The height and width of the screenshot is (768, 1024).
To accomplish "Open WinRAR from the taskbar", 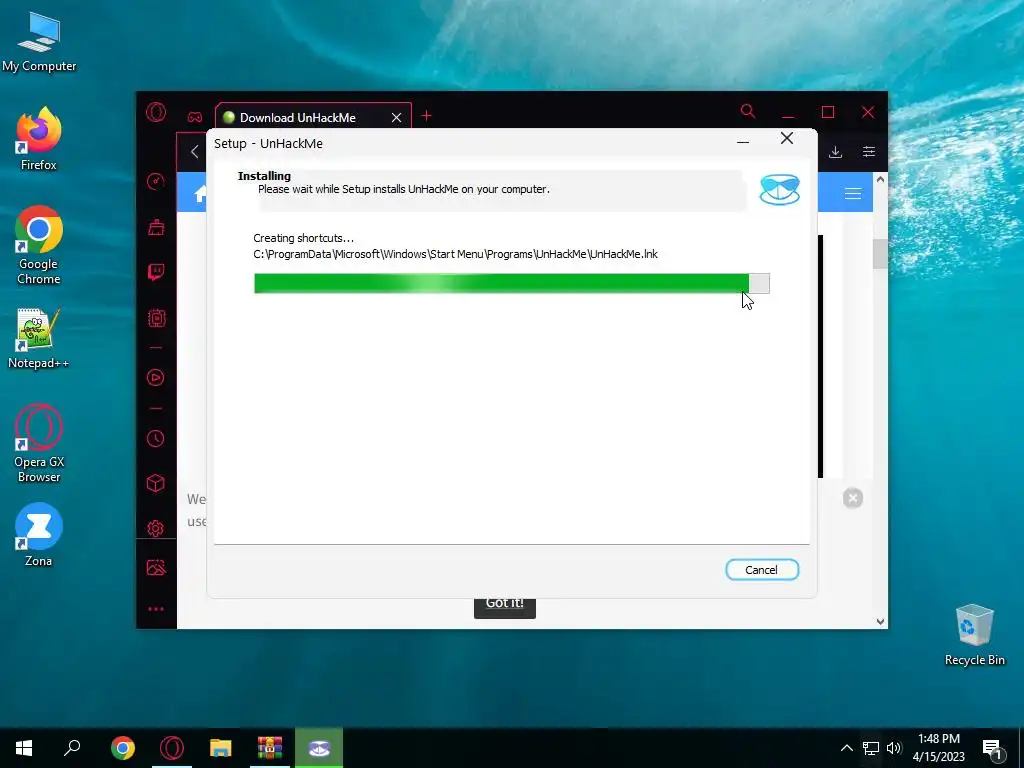I will 270,748.
